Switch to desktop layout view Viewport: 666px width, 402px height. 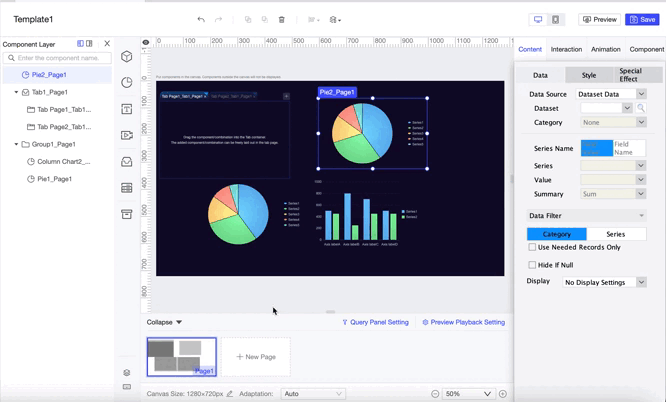tap(538, 20)
